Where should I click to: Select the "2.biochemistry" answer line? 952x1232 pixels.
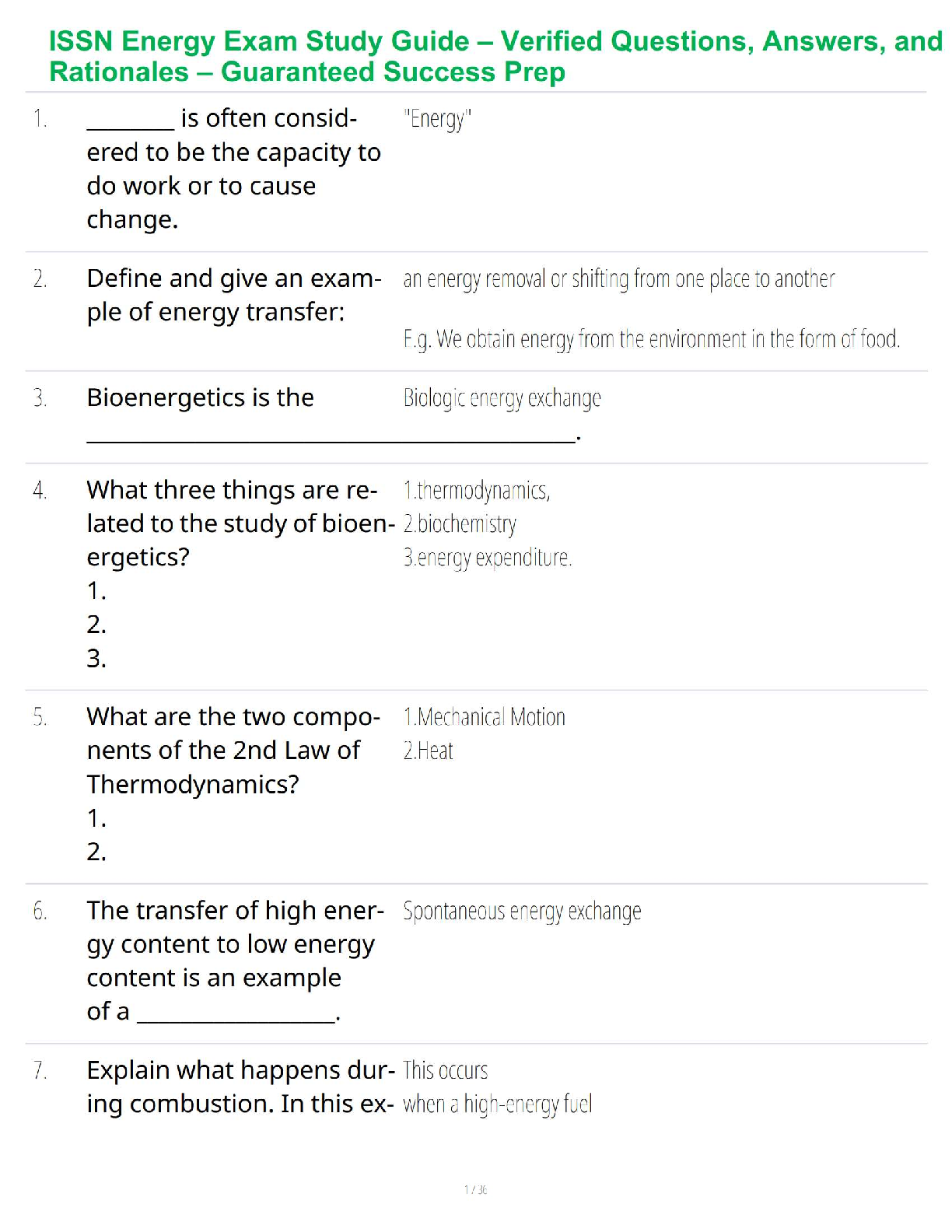pyautogui.click(x=459, y=524)
